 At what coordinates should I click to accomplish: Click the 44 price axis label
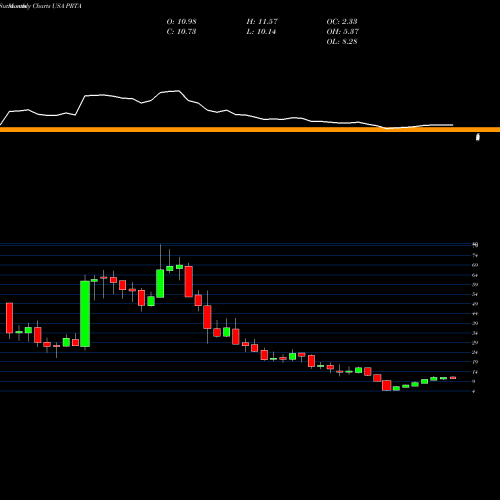475,314
